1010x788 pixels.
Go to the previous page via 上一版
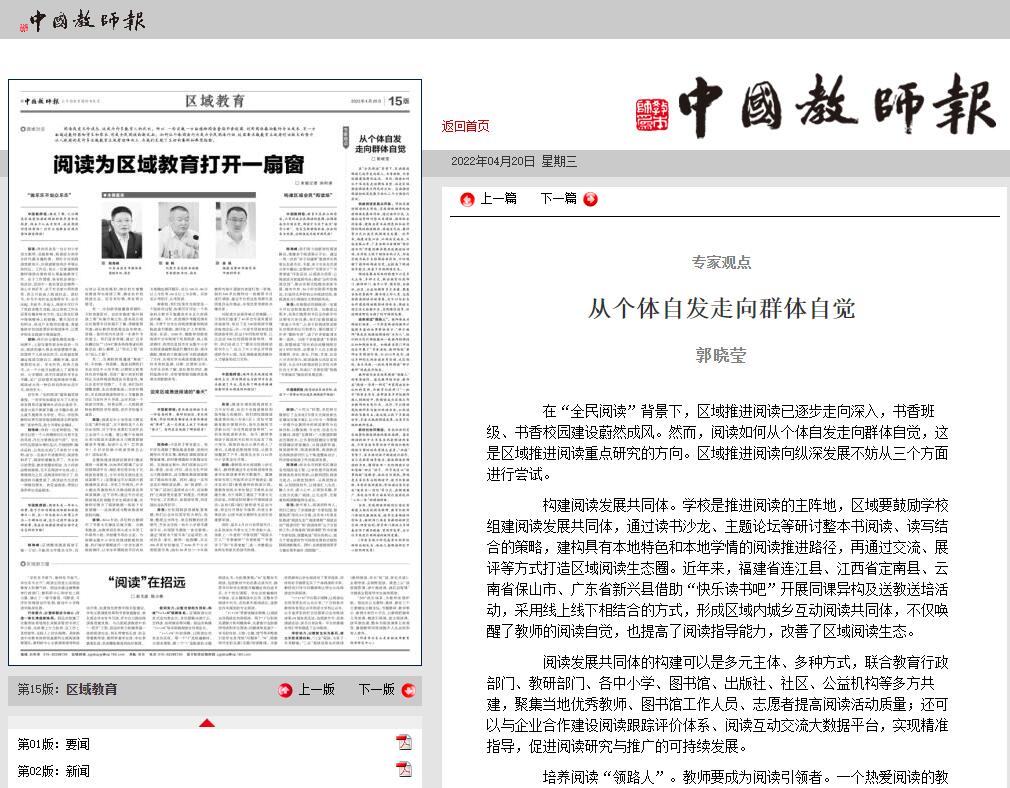tap(316, 689)
